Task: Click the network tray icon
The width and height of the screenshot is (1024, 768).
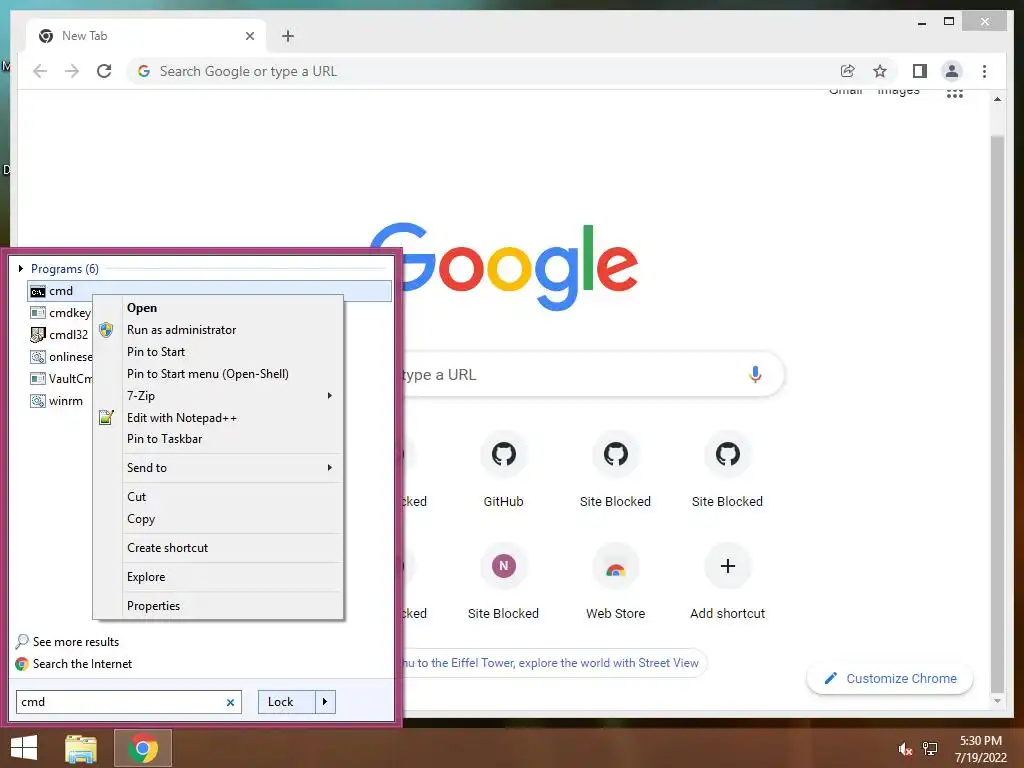Action: tap(930, 749)
